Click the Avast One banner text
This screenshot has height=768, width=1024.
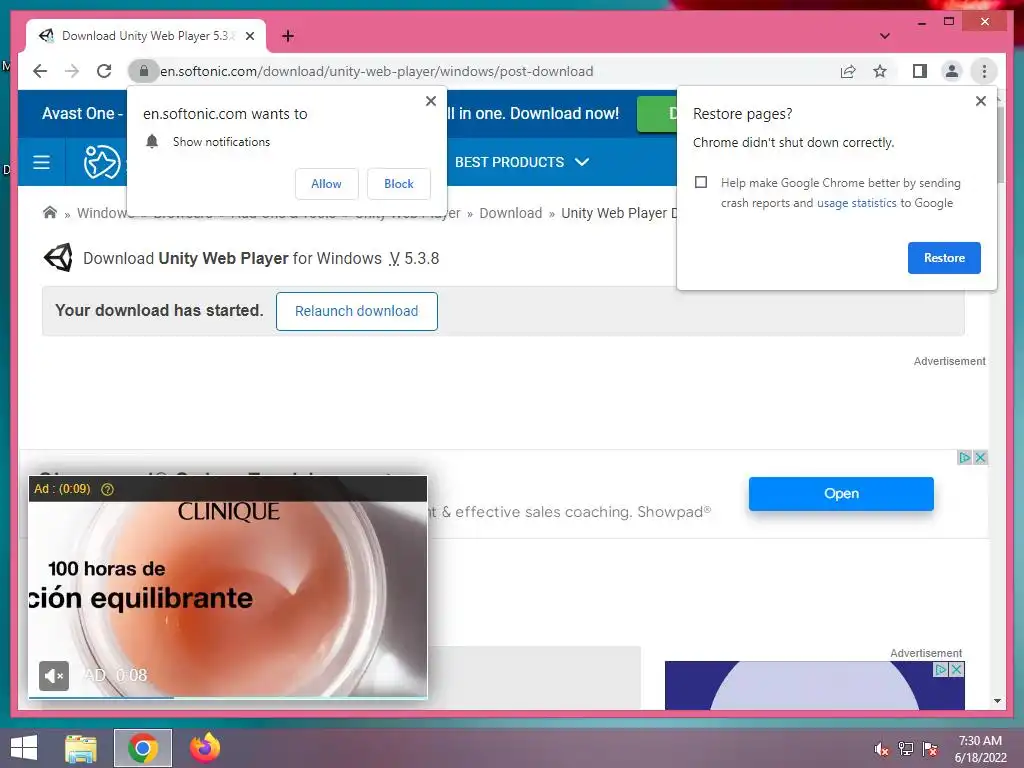point(82,114)
